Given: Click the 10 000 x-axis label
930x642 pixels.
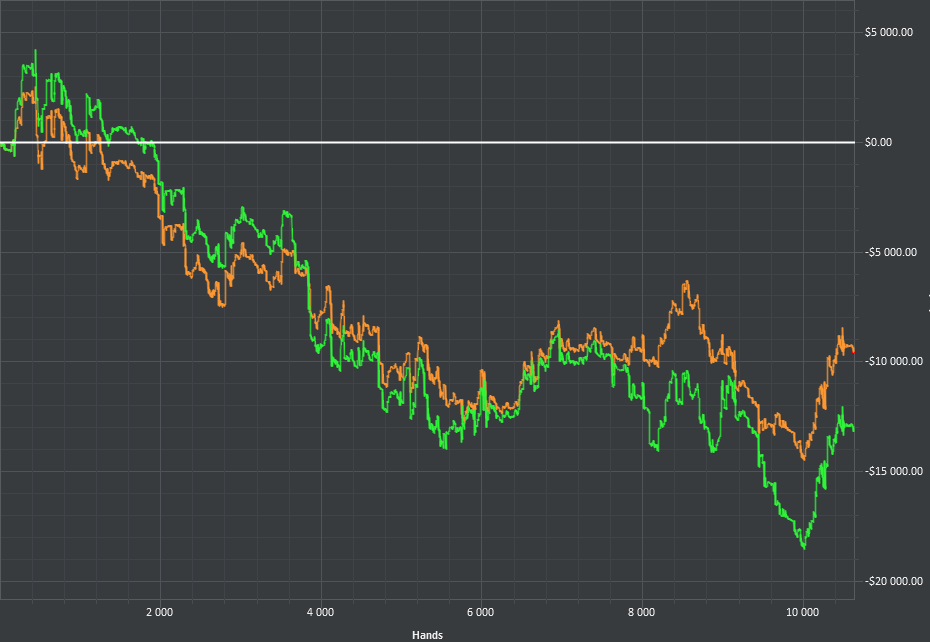Looking at the screenshot, I should click(x=802, y=612).
